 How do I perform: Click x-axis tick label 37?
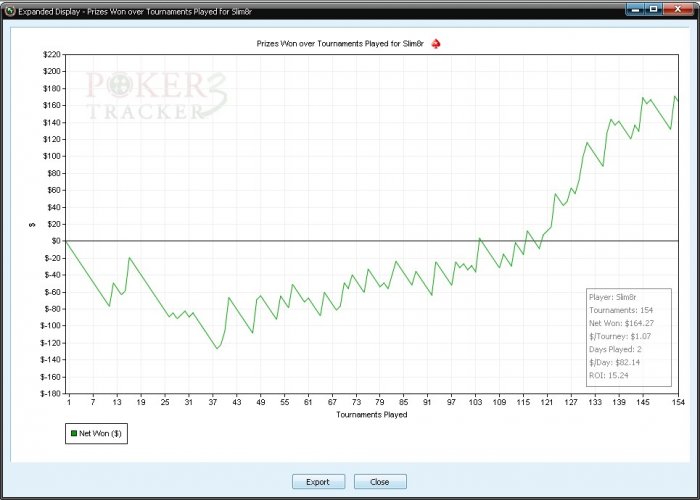click(x=213, y=402)
